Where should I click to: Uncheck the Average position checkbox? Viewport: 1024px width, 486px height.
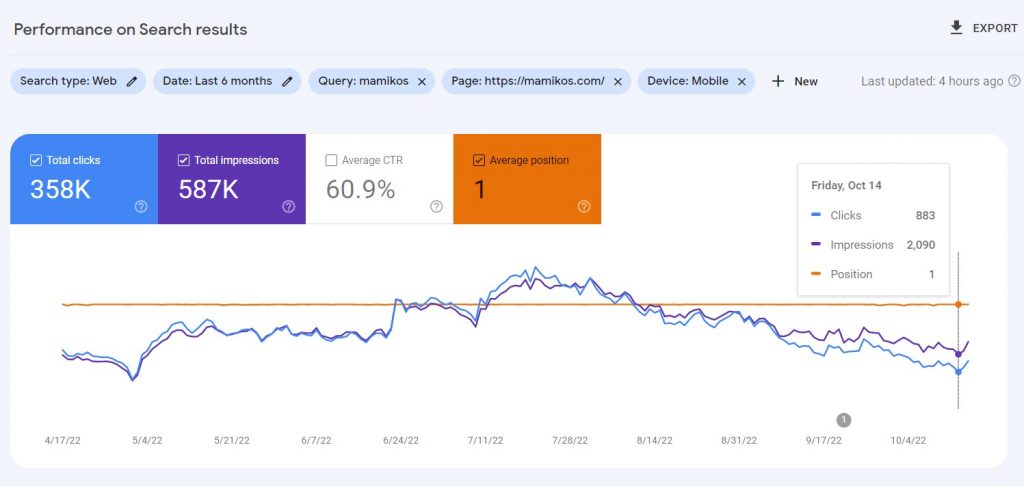point(479,160)
